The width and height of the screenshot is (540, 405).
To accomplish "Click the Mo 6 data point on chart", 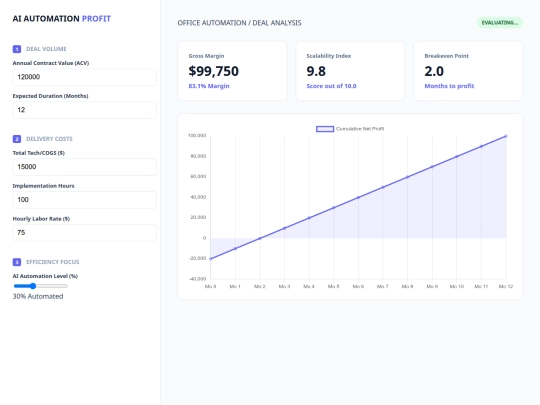I will point(358,197).
